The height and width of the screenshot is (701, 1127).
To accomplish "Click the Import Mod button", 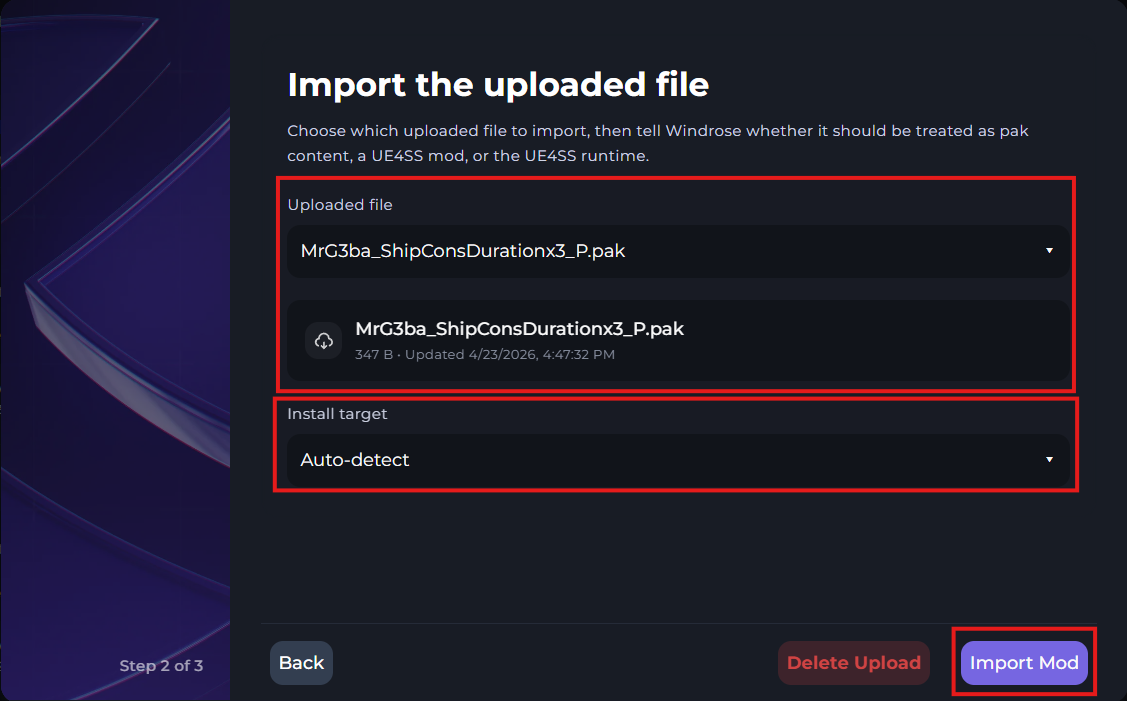I will (1024, 663).
